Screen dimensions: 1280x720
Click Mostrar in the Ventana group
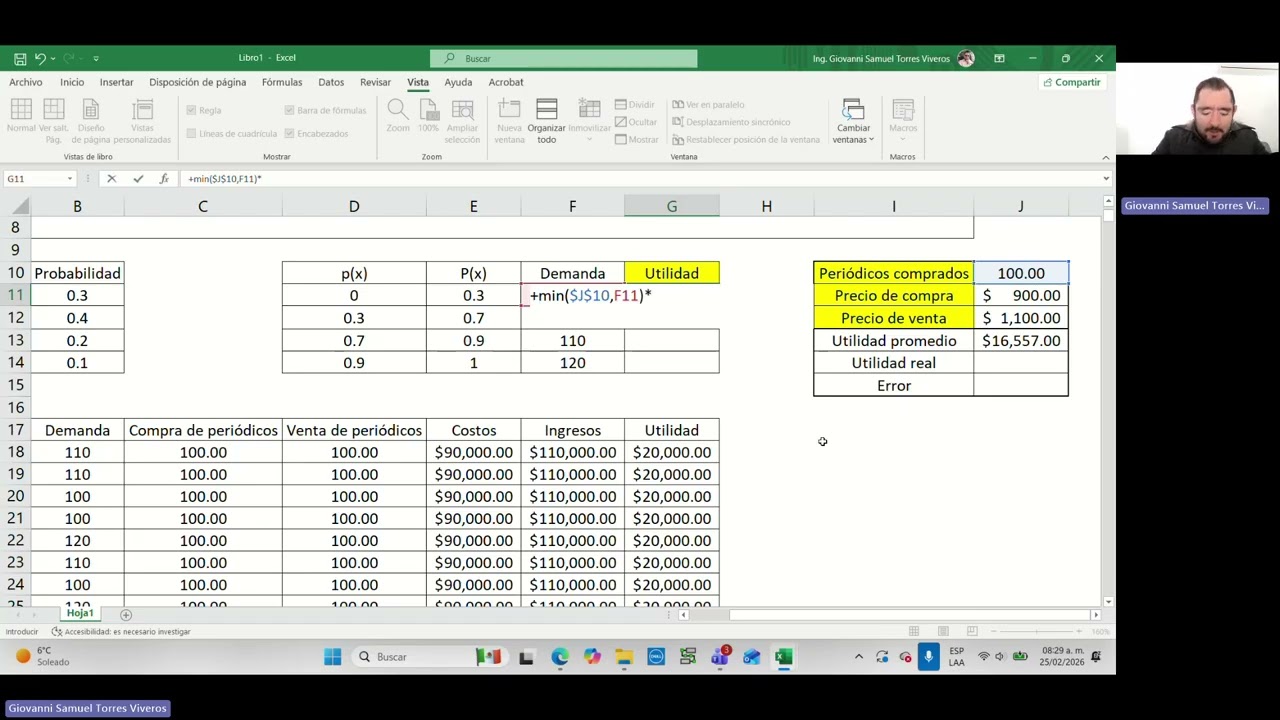click(637, 140)
